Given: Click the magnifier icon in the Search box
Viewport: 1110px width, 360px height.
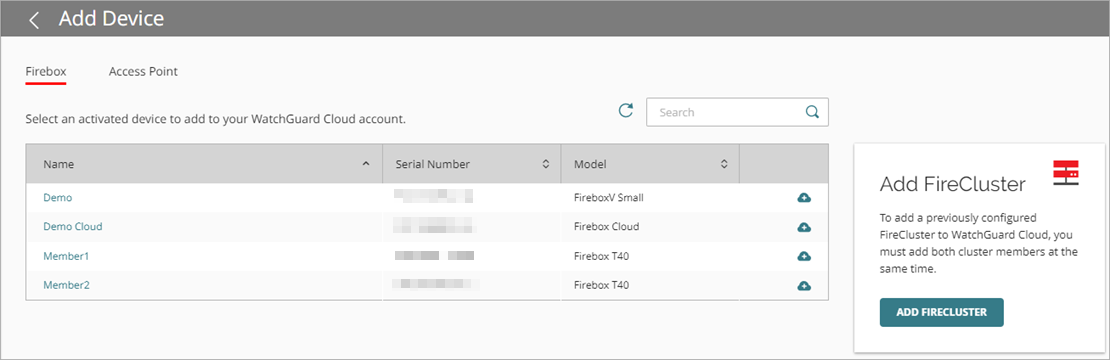Looking at the screenshot, I should tap(812, 112).
